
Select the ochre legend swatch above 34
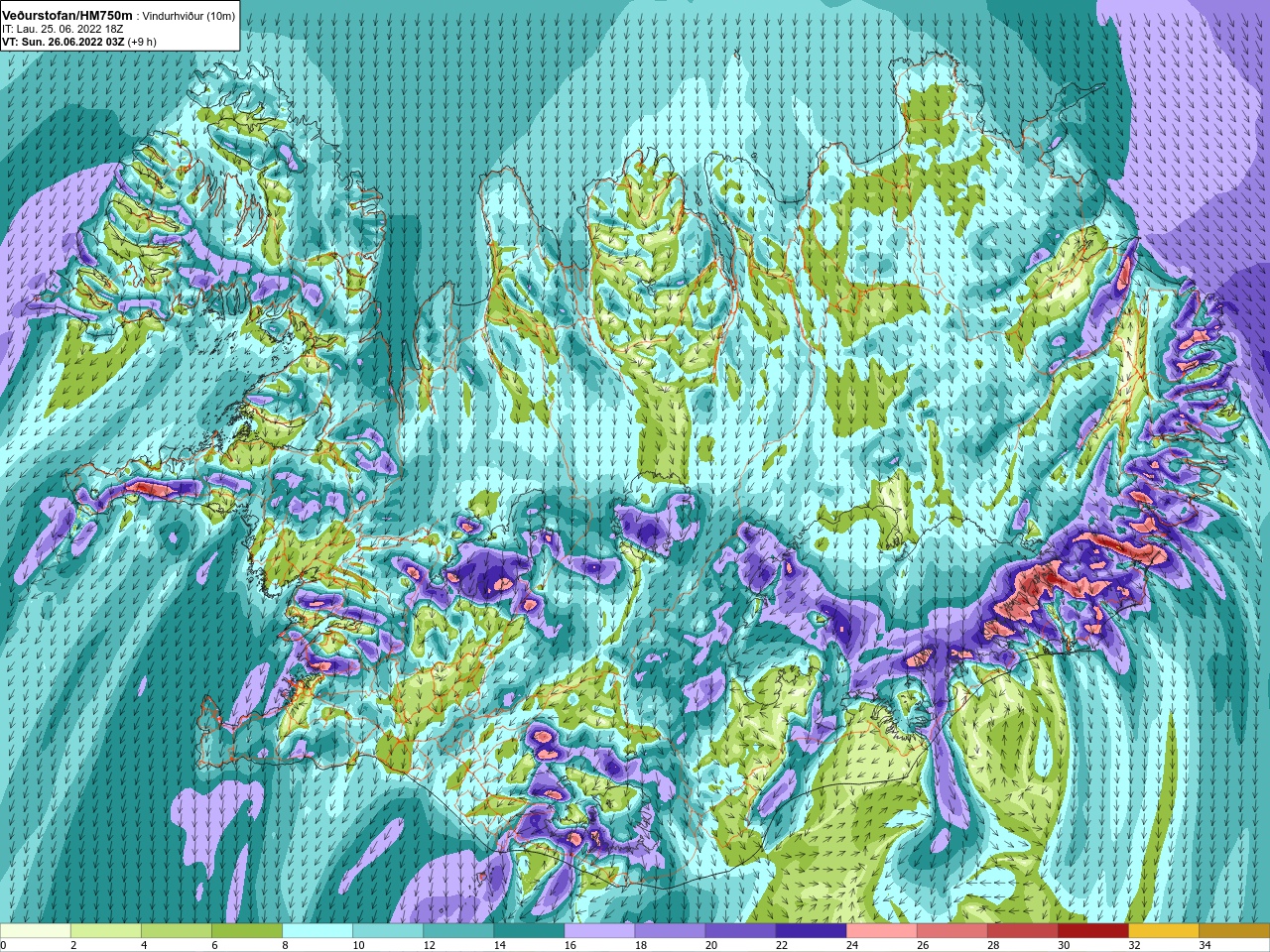[1233, 931]
